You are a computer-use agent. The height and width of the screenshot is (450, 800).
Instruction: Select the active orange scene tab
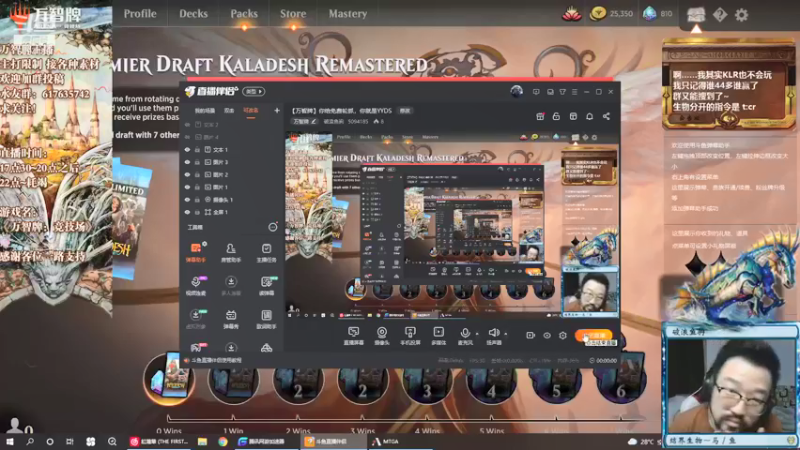pyautogui.click(x=251, y=110)
